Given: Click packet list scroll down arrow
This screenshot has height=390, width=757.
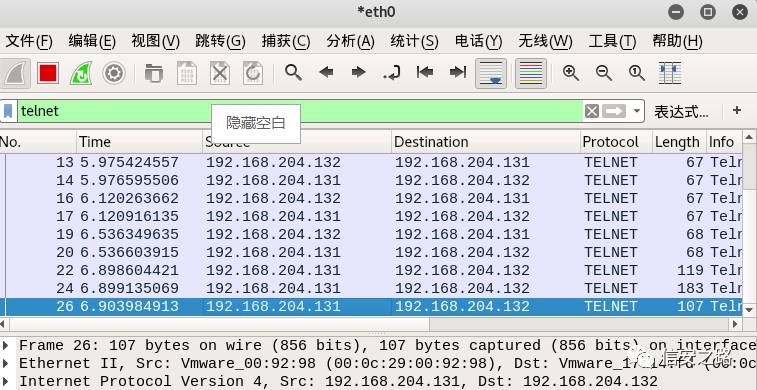Looking at the screenshot, I should (x=749, y=309).
